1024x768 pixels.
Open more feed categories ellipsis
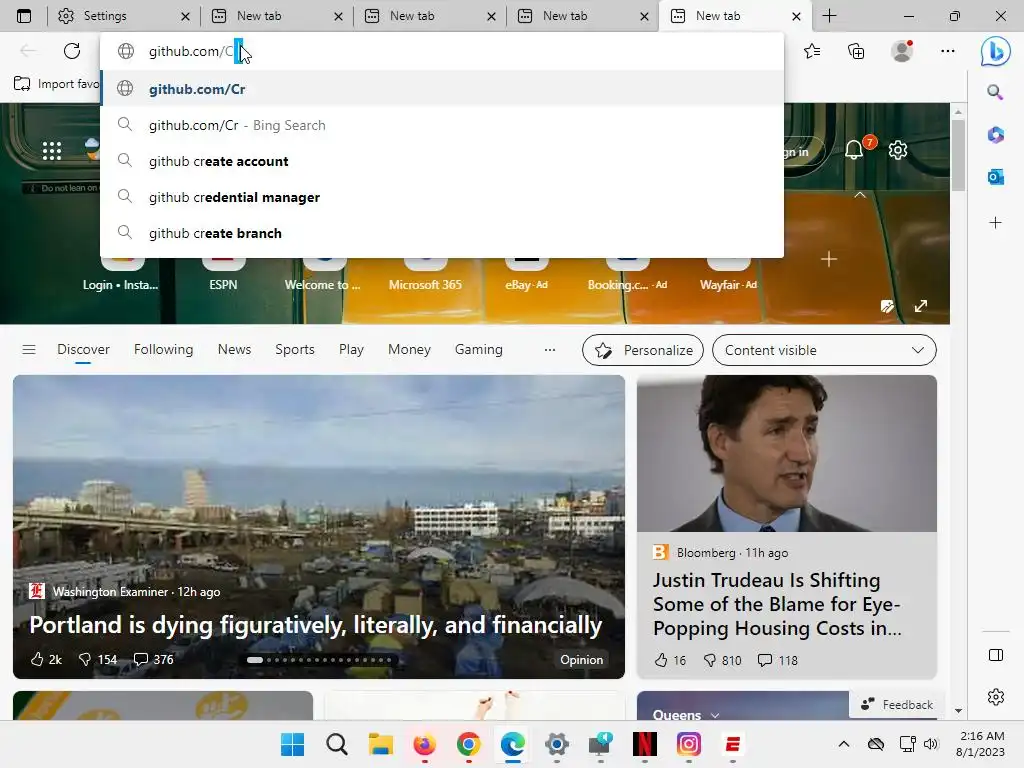click(x=550, y=350)
